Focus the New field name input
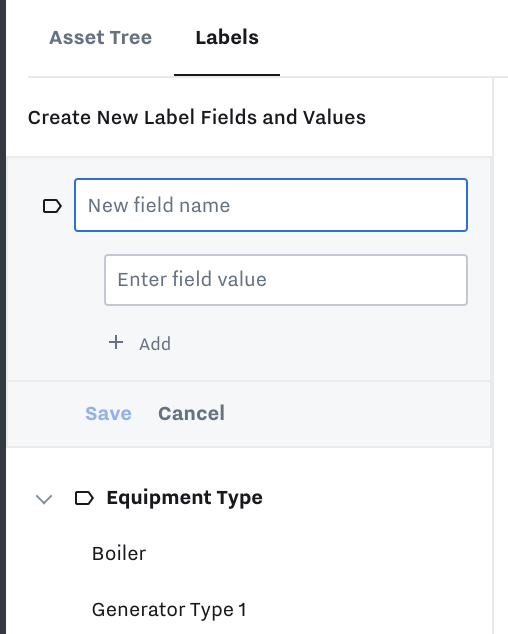This screenshot has width=508, height=634. (x=271, y=205)
